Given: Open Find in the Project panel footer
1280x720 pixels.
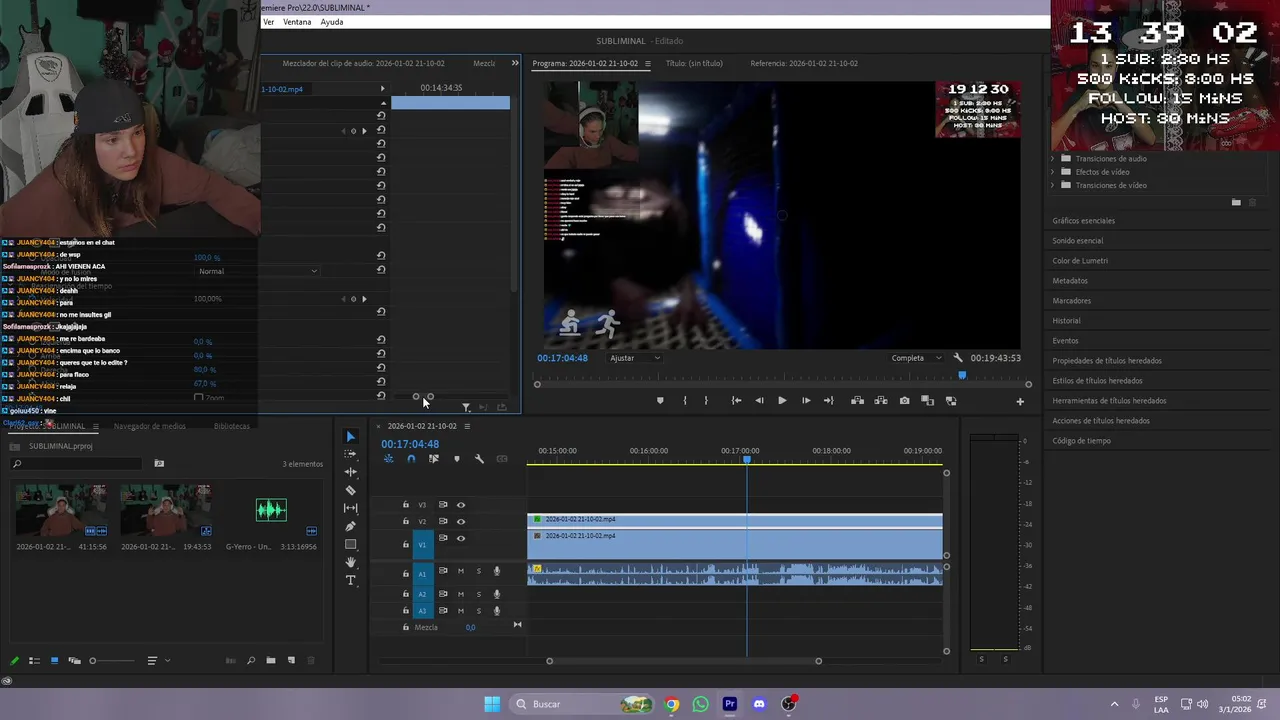Looking at the screenshot, I should click(251, 660).
